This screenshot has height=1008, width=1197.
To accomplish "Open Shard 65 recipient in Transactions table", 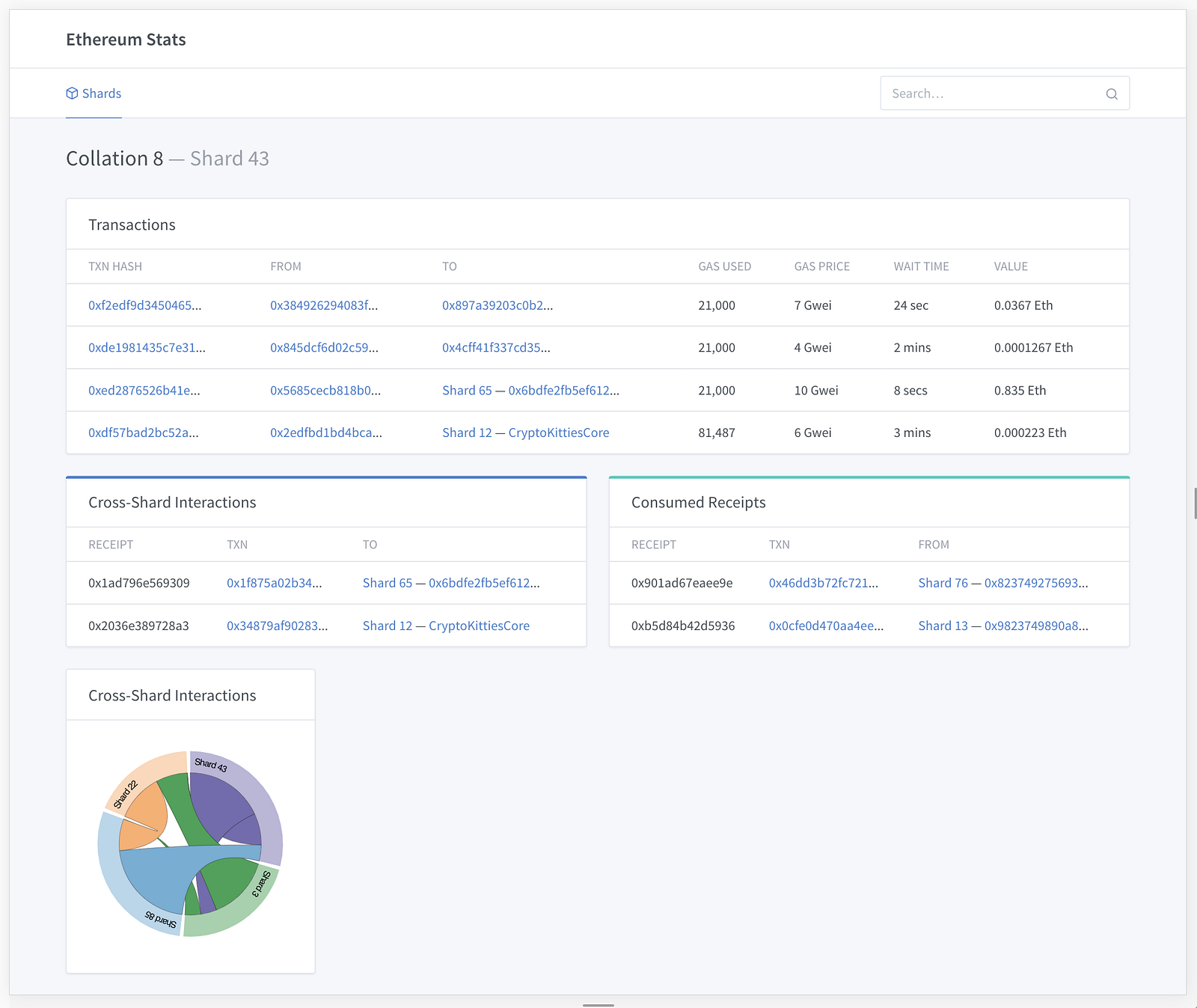I will pos(530,391).
